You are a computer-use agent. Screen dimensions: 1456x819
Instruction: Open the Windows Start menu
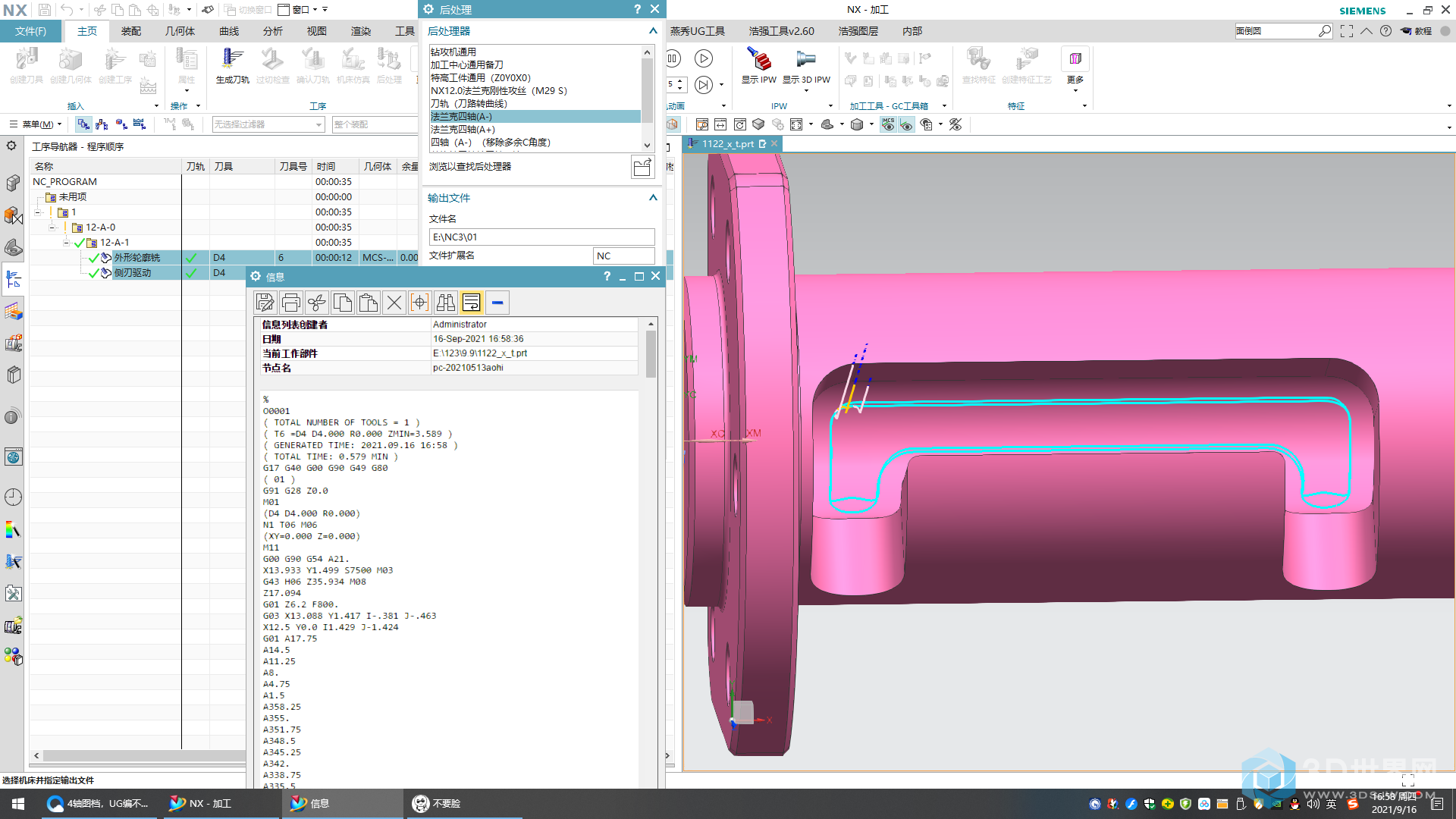[x=18, y=804]
